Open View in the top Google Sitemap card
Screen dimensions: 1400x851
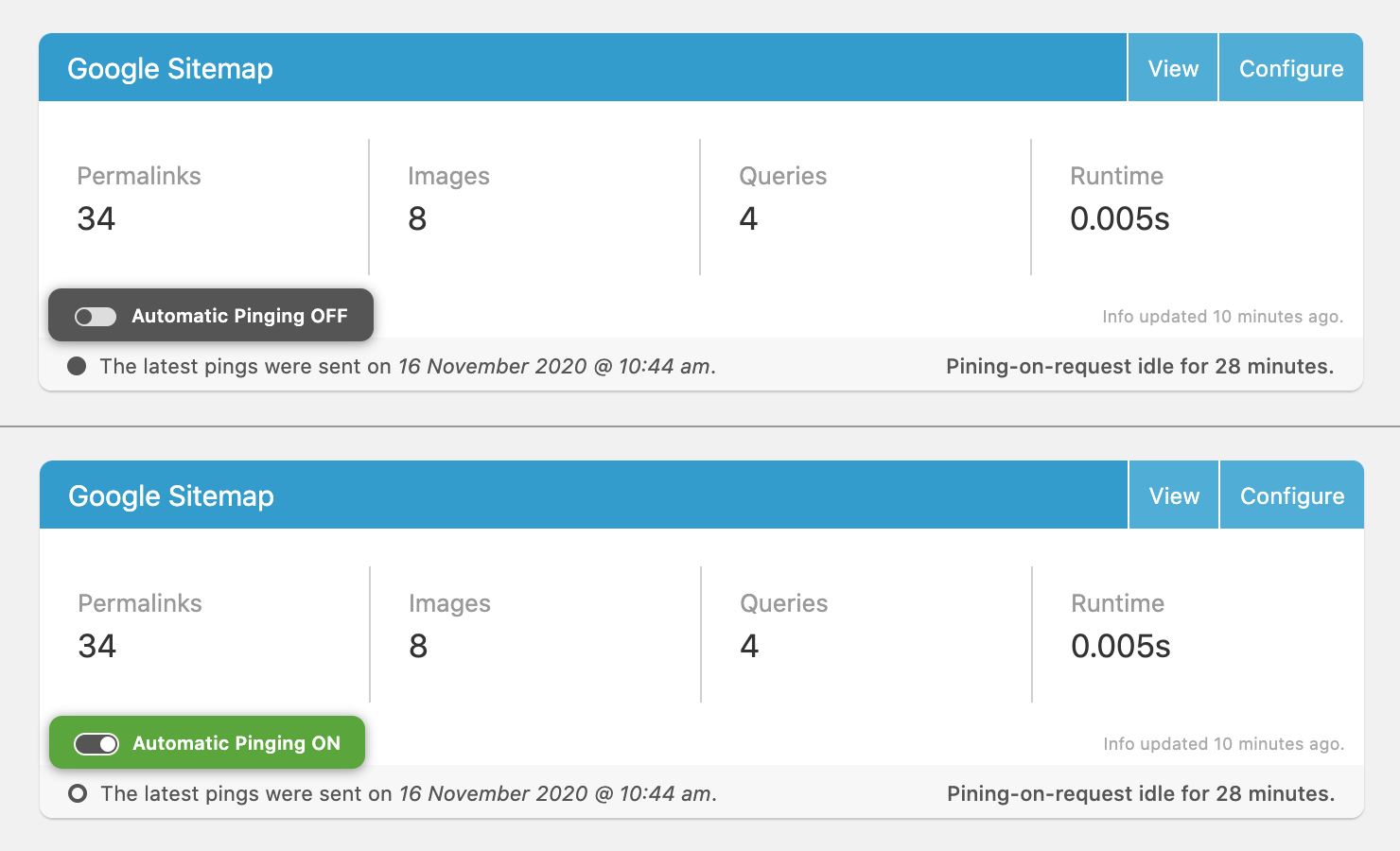(1173, 68)
